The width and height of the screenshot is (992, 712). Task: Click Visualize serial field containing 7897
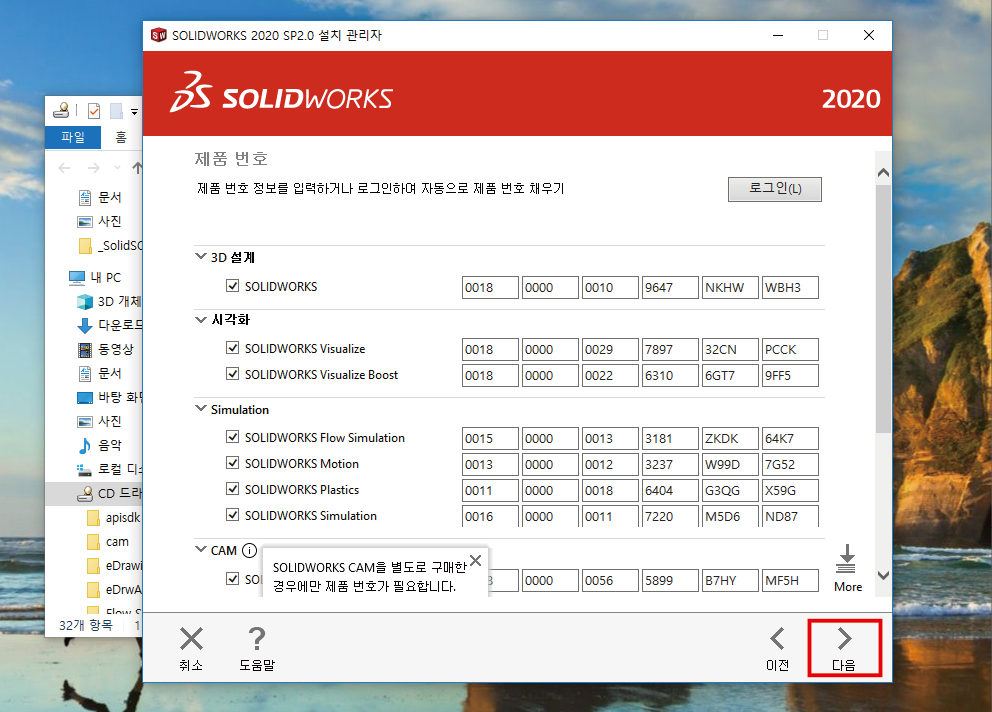[x=670, y=349]
